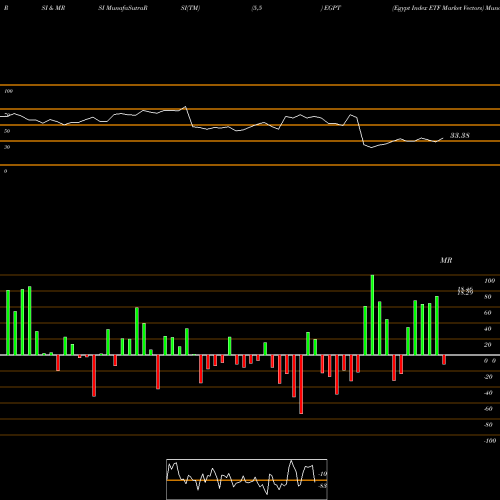Click the '80' label on MR axis
Screen dimensions: 500x500
pyautogui.click(x=487, y=297)
